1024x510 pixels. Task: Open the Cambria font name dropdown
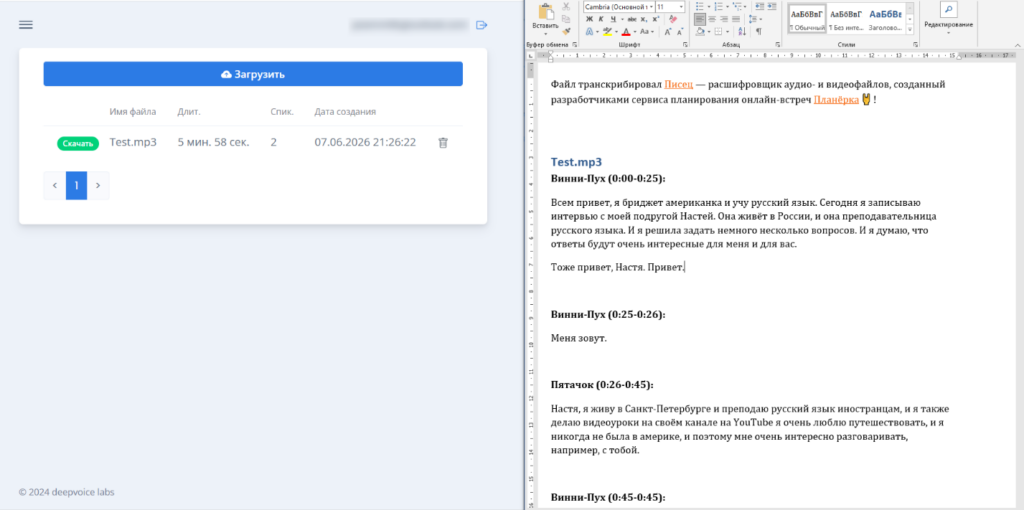point(651,7)
